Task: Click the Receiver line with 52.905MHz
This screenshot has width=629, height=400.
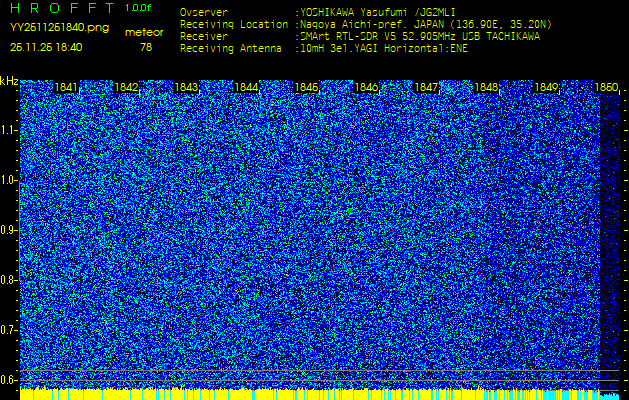Action: point(420,37)
